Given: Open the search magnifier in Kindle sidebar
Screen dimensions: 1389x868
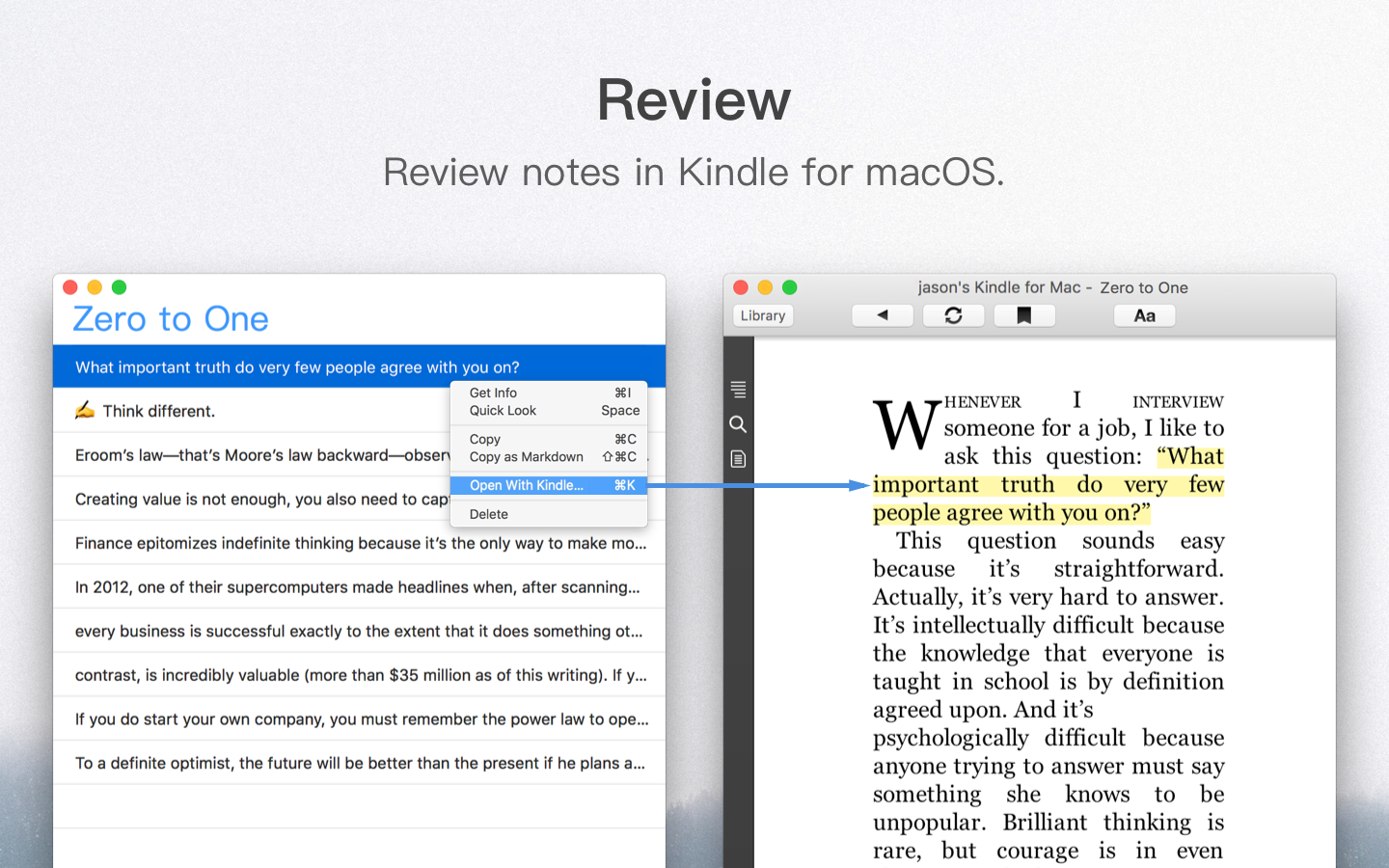Looking at the screenshot, I should (x=738, y=424).
